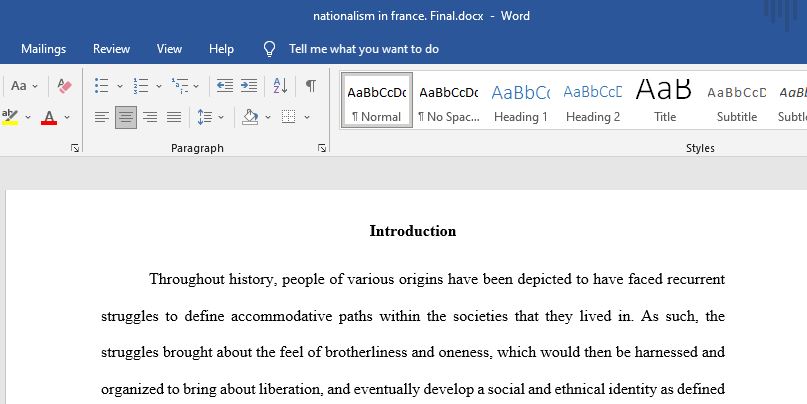Apply numbered list formatting
This screenshot has height=404, width=807.
point(141,85)
